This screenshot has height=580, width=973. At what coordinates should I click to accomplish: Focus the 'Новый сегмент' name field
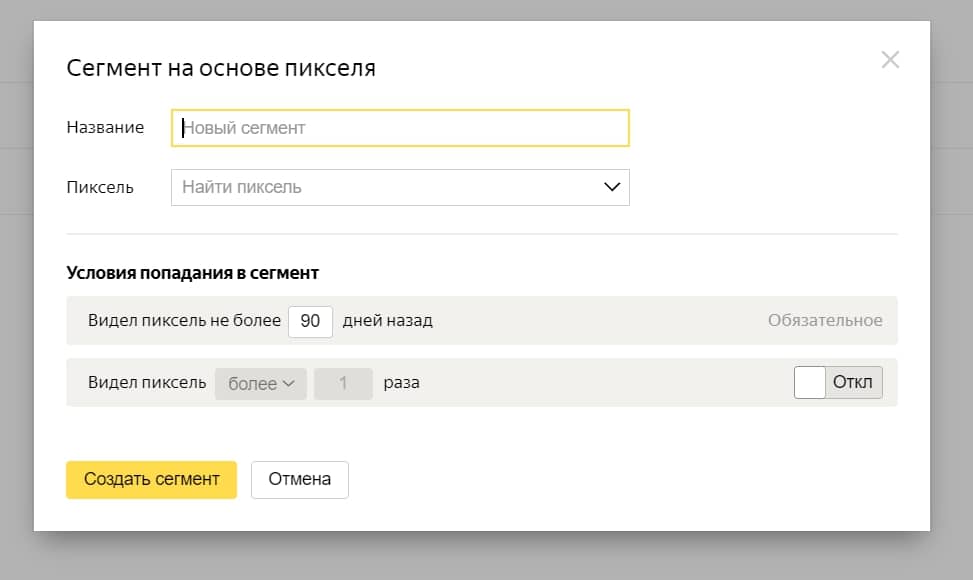pyautogui.click(x=400, y=128)
